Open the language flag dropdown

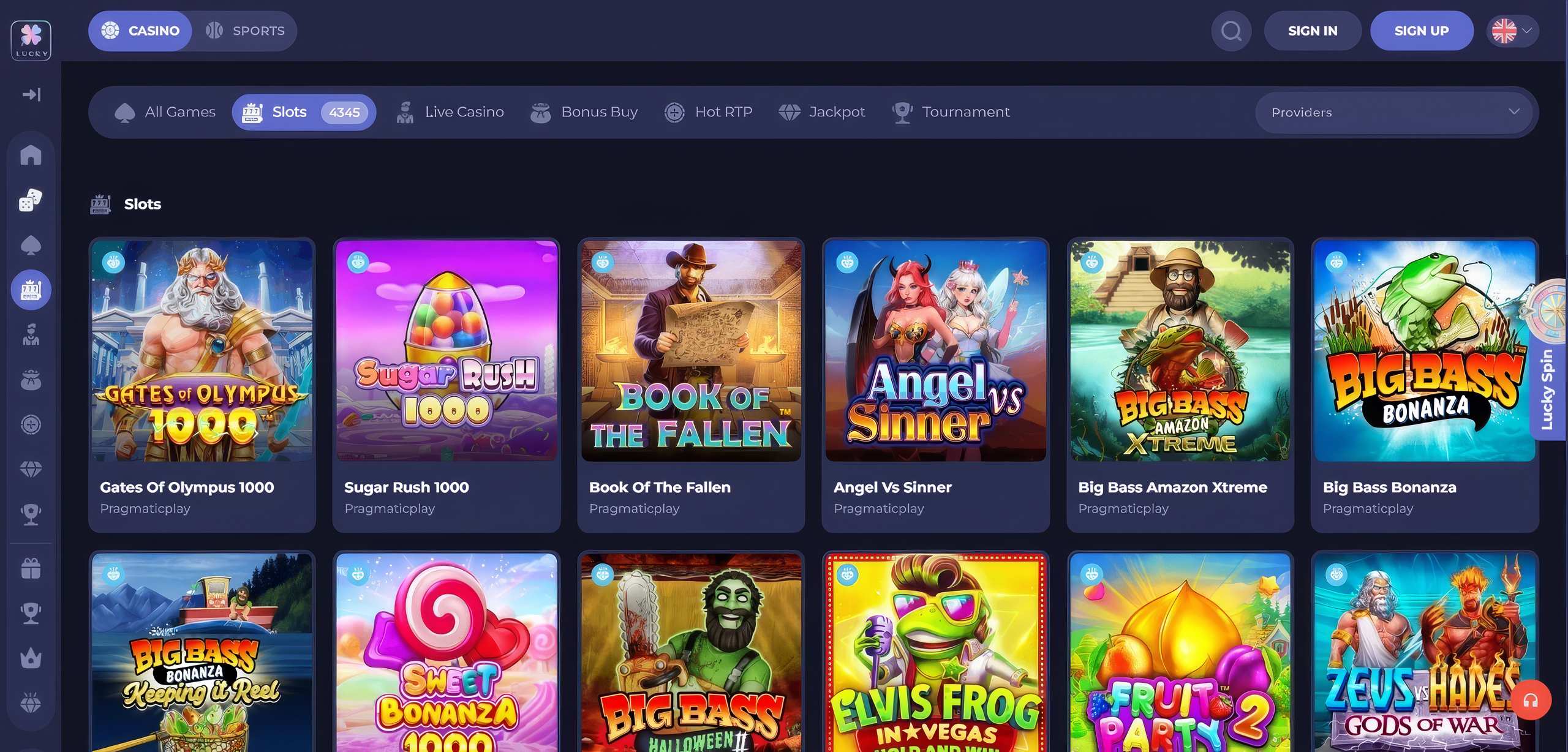pos(1512,31)
